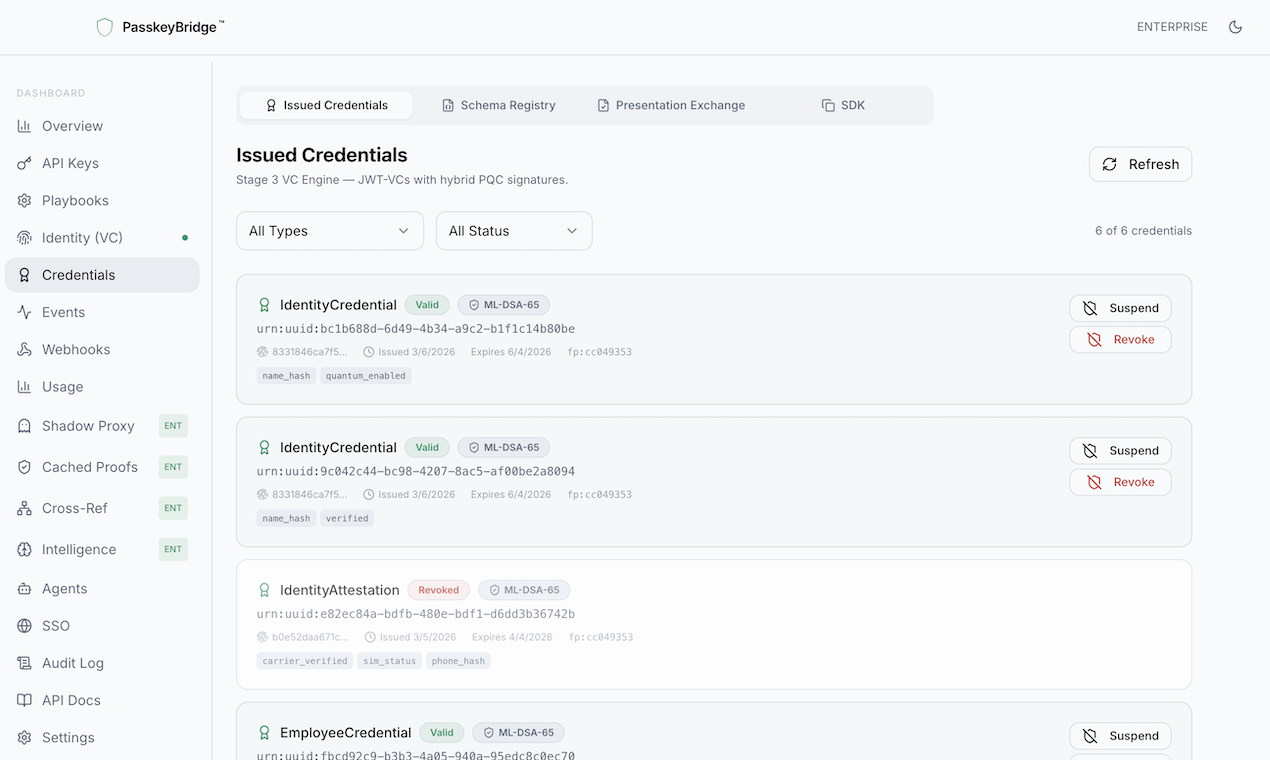Revoke the second IdentityCredential
1270x760 pixels.
1120,481
